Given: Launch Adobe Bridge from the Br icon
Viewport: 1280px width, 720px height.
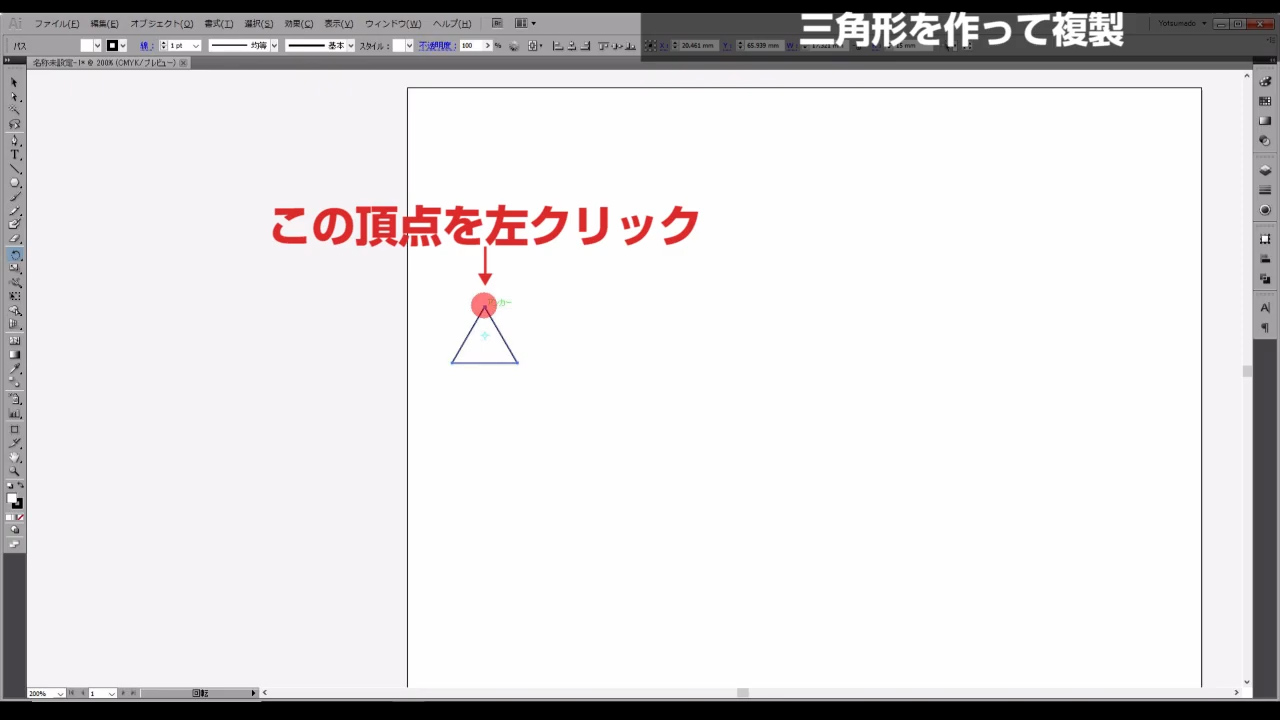Looking at the screenshot, I should pyautogui.click(x=498, y=23).
